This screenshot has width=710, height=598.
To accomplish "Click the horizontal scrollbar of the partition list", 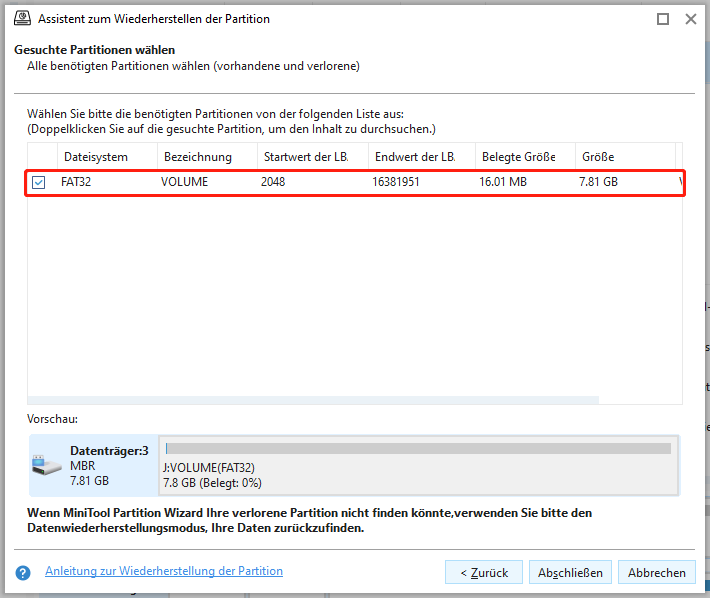I will click(x=313, y=400).
